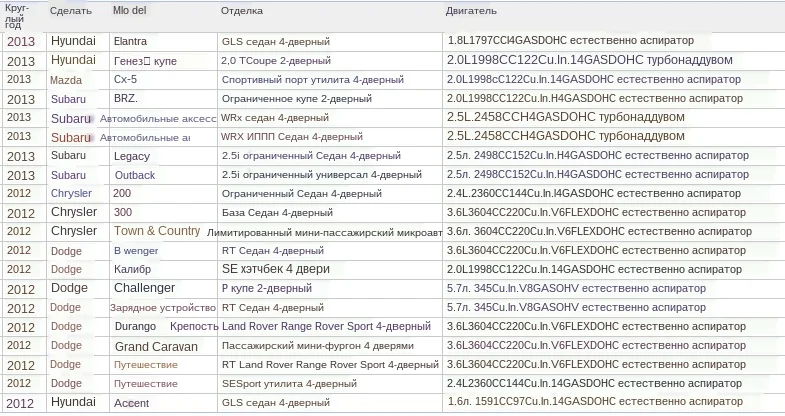
Task: Click the 'Mlo del' column header
Action: click(x=129, y=10)
